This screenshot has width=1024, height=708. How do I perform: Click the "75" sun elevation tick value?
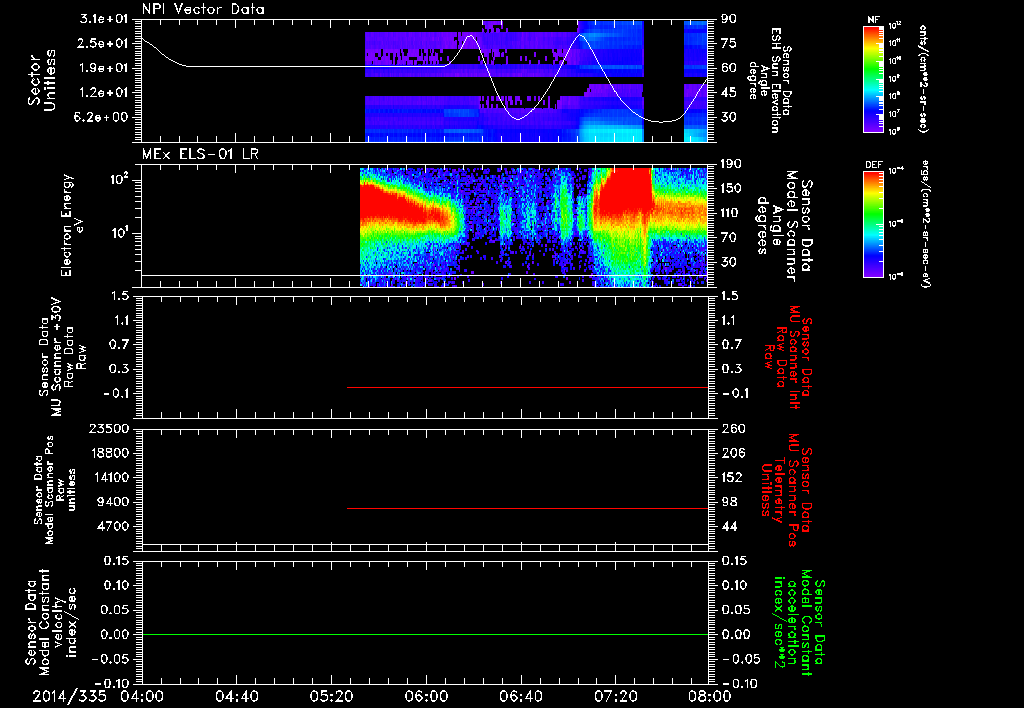pyautogui.click(x=729, y=43)
